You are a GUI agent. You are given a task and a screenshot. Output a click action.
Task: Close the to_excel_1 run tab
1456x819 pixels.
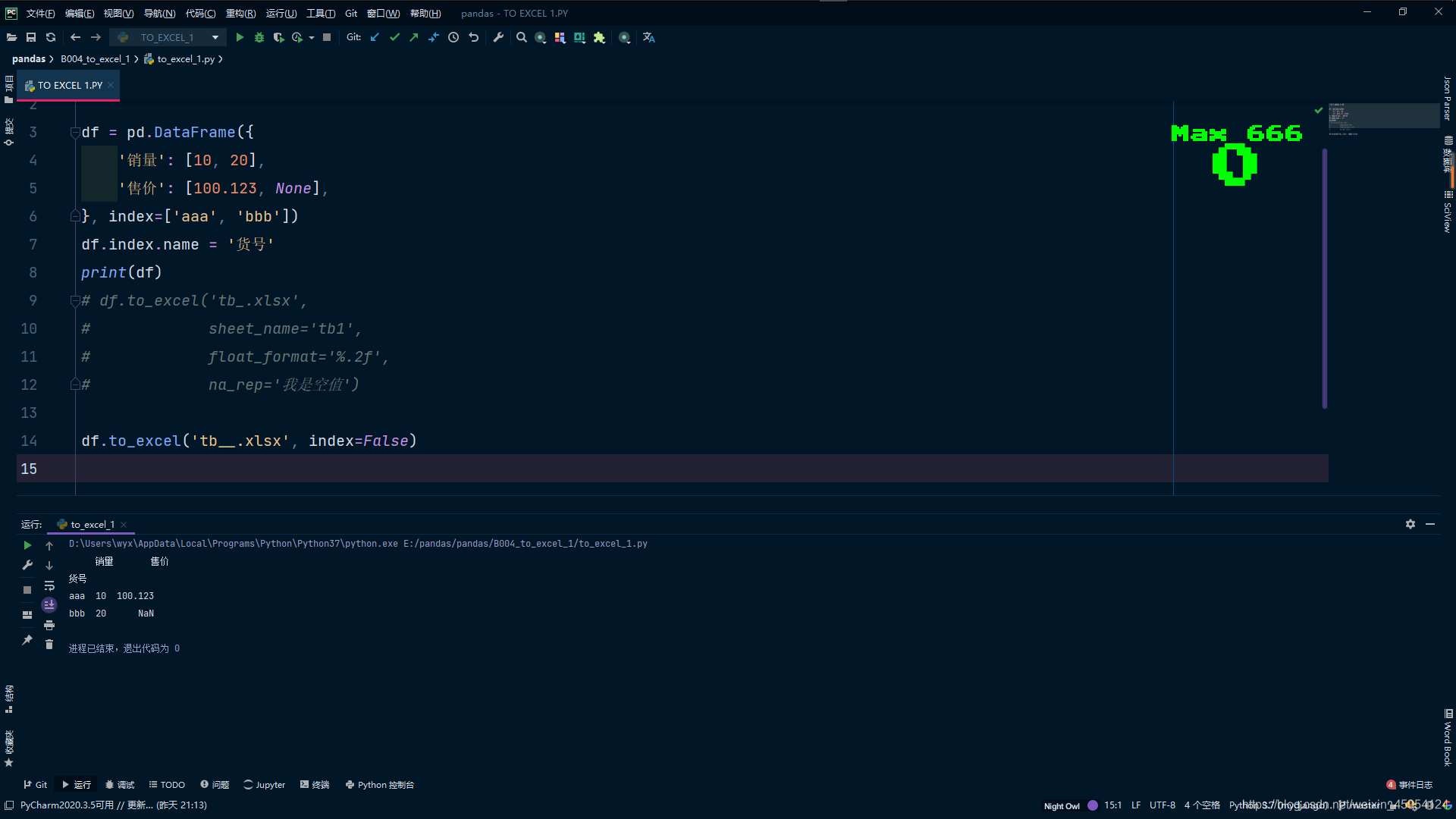tap(124, 525)
